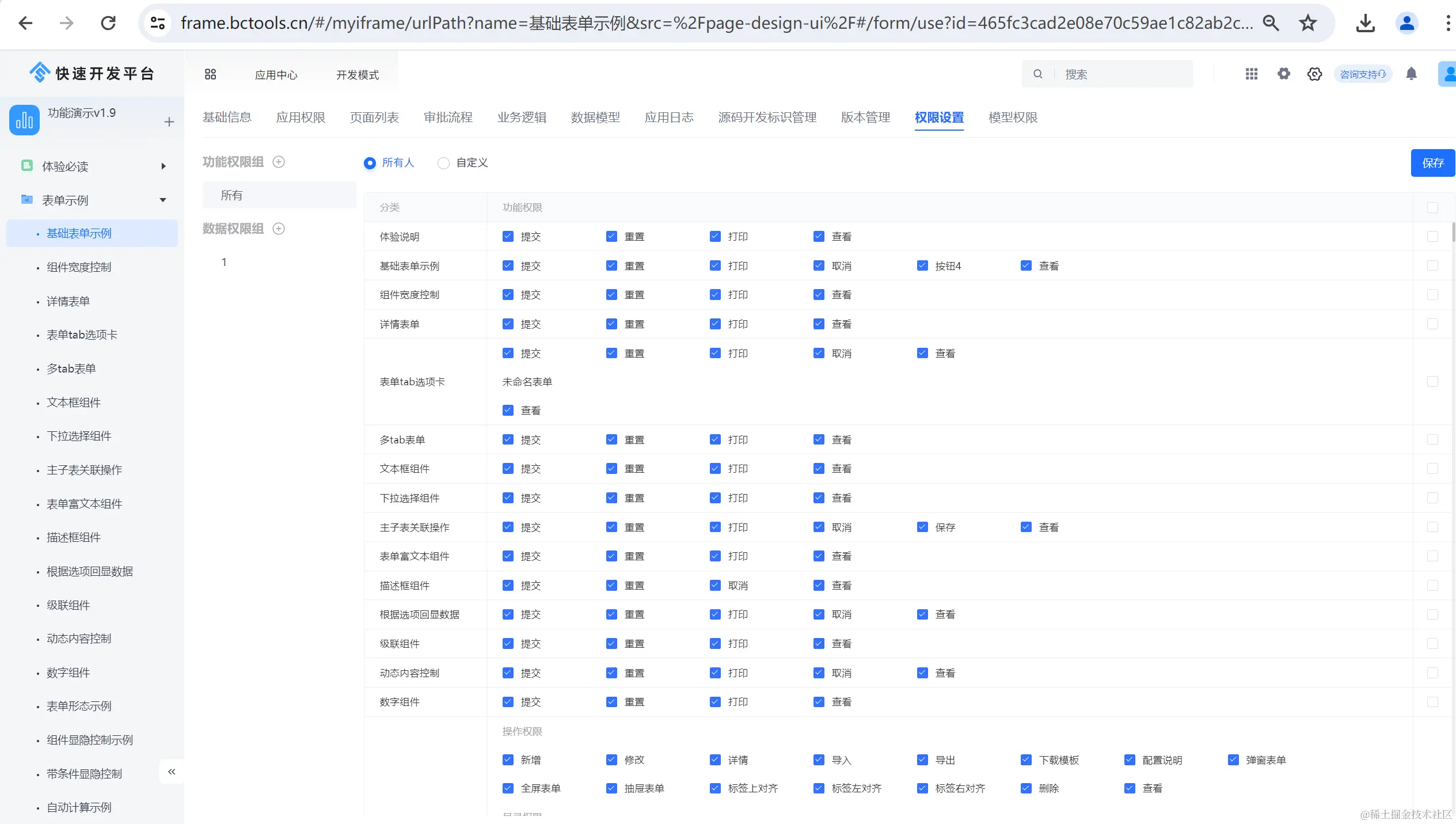Image resolution: width=1456 pixels, height=824 pixels.
Task: Click the notification bell icon
Action: (1411, 74)
